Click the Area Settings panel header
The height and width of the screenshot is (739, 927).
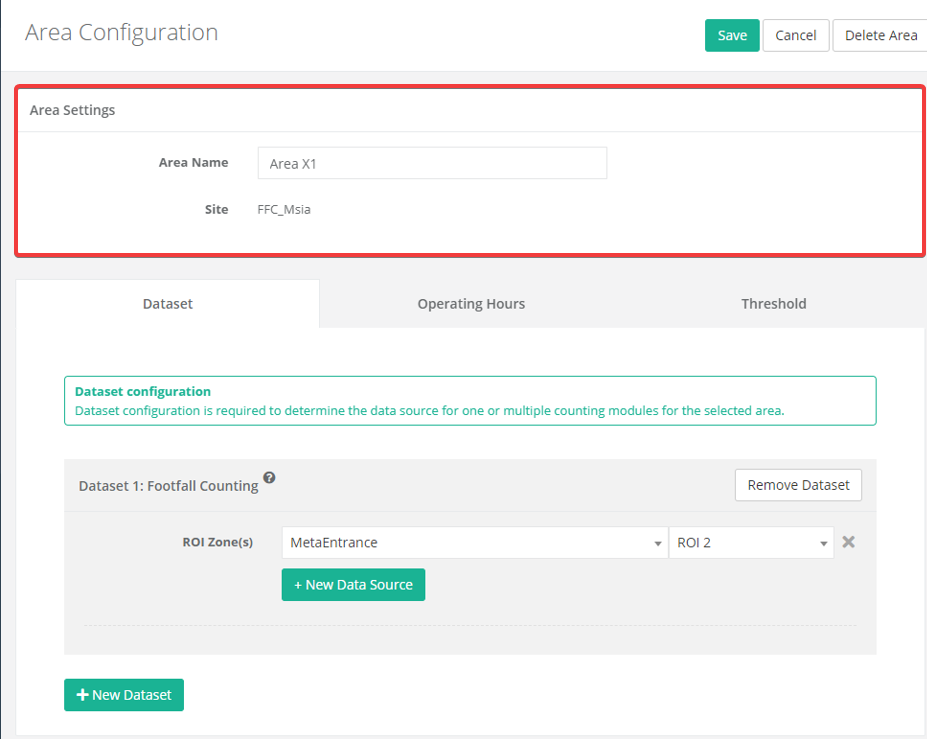pos(72,110)
